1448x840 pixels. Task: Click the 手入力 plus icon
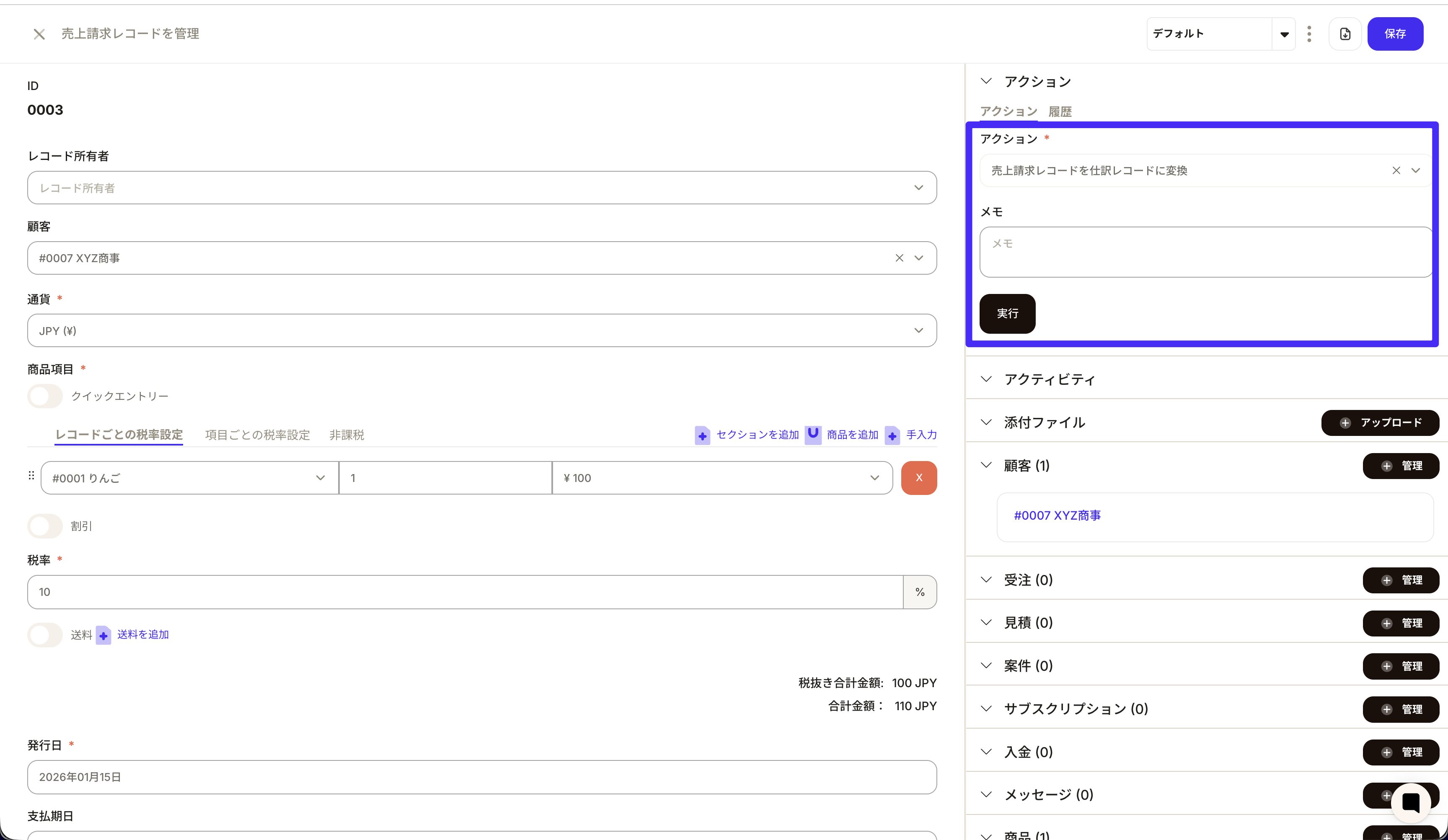tap(892, 435)
